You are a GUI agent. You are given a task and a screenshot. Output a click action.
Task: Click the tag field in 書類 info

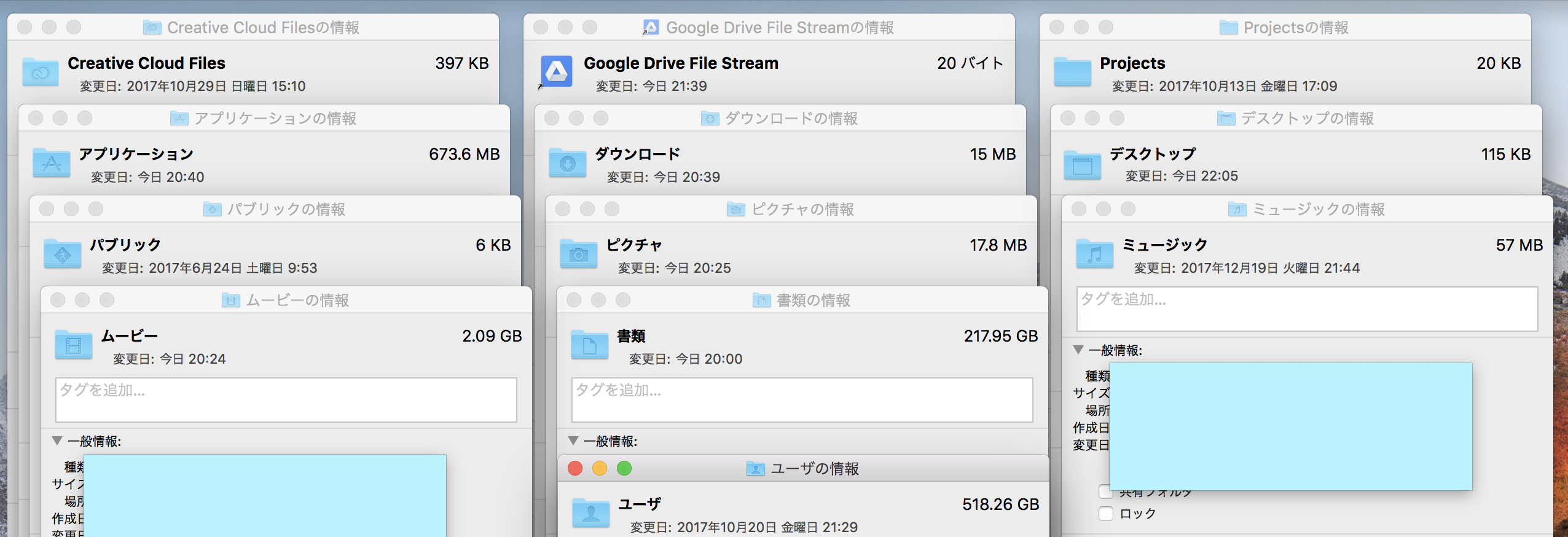click(802, 400)
